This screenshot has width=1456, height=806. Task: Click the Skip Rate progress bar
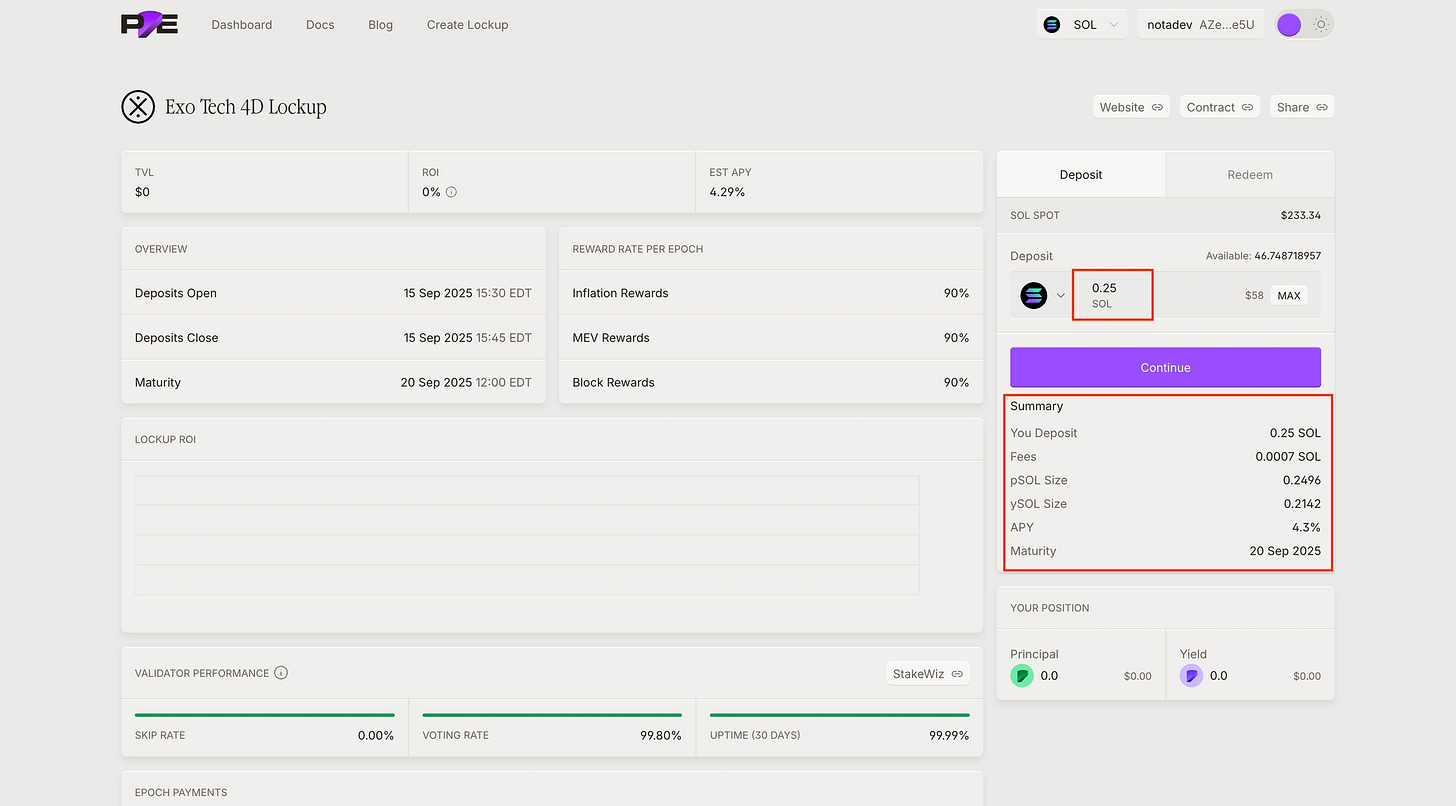point(265,715)
